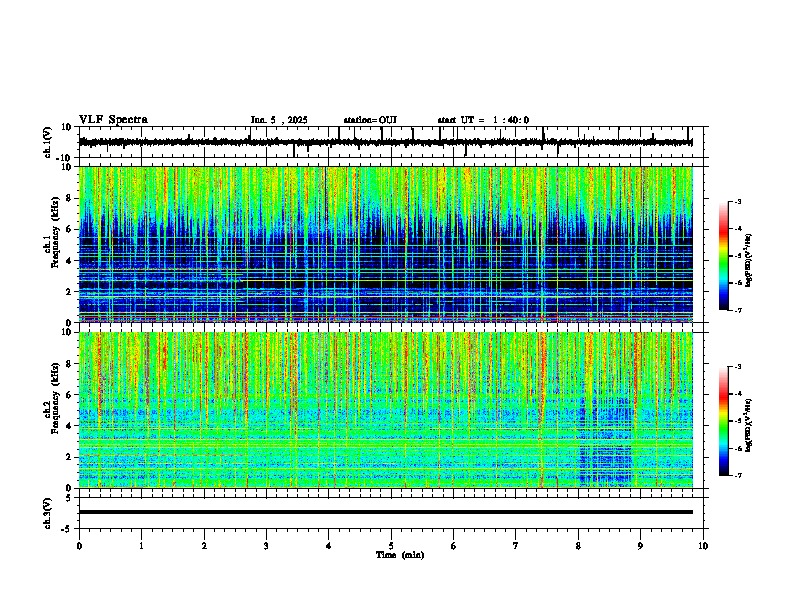Screen dimensions: 792x612
Task: Click the thick black ch.3 signal line
Action: 385,512
